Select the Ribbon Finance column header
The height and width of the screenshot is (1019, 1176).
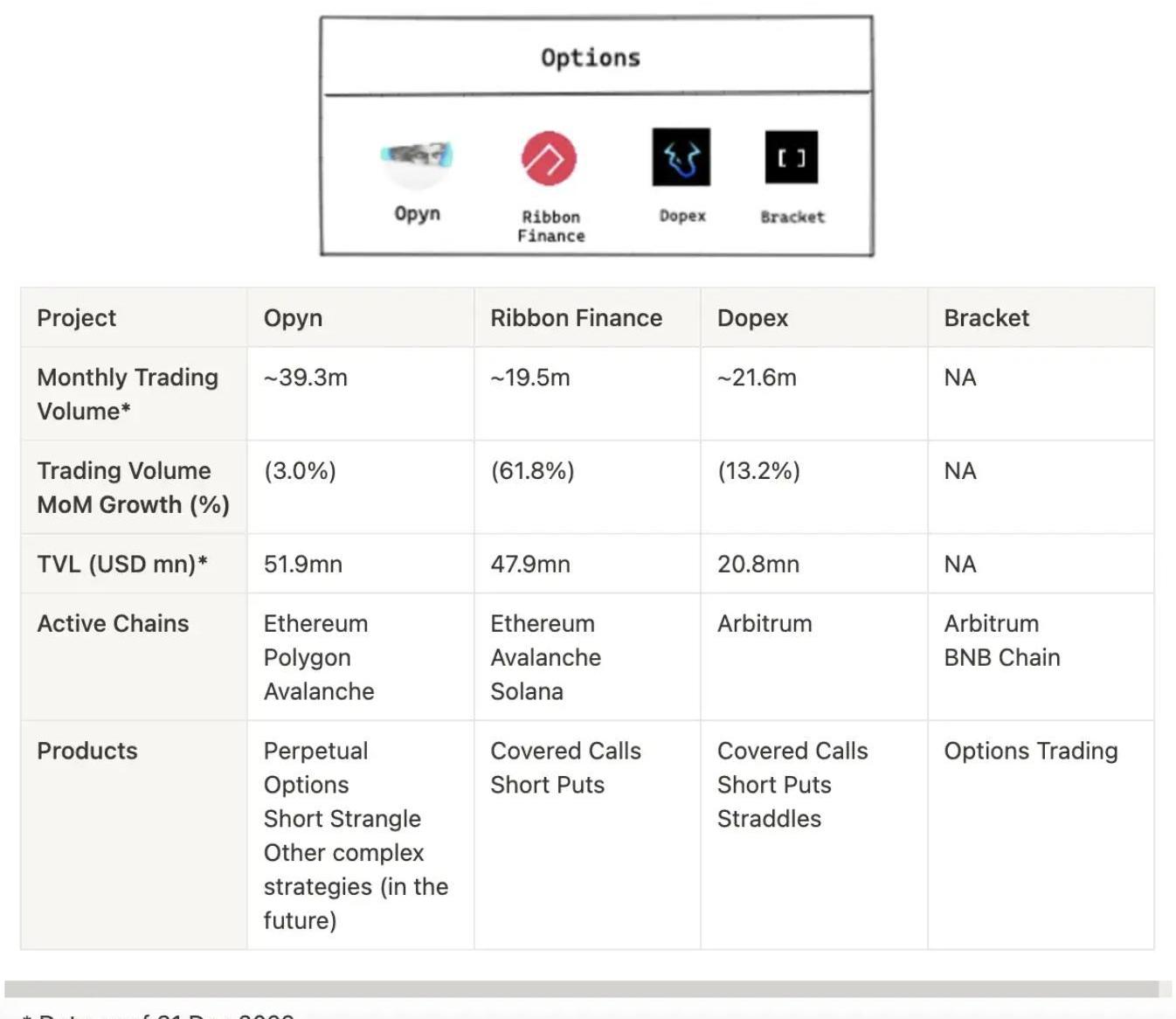pyautogui.click(x=577, y=318)
